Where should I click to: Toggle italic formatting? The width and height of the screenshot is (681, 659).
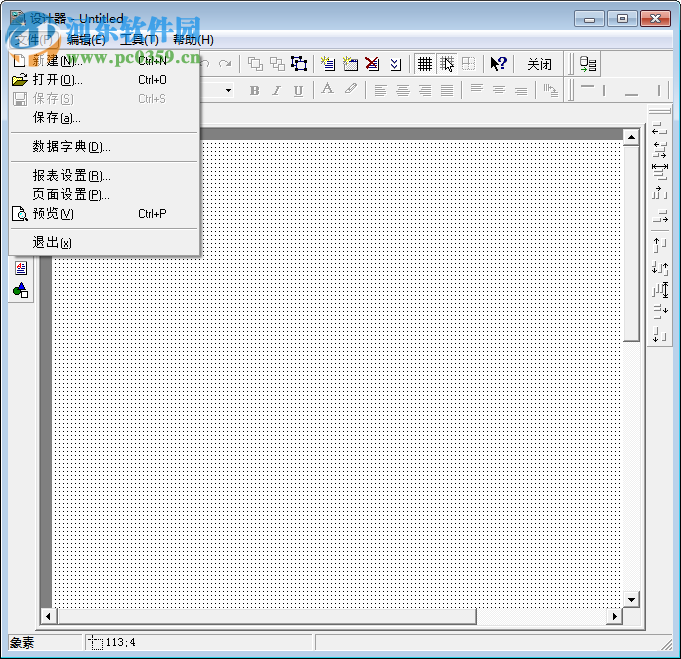pos(276,90)
